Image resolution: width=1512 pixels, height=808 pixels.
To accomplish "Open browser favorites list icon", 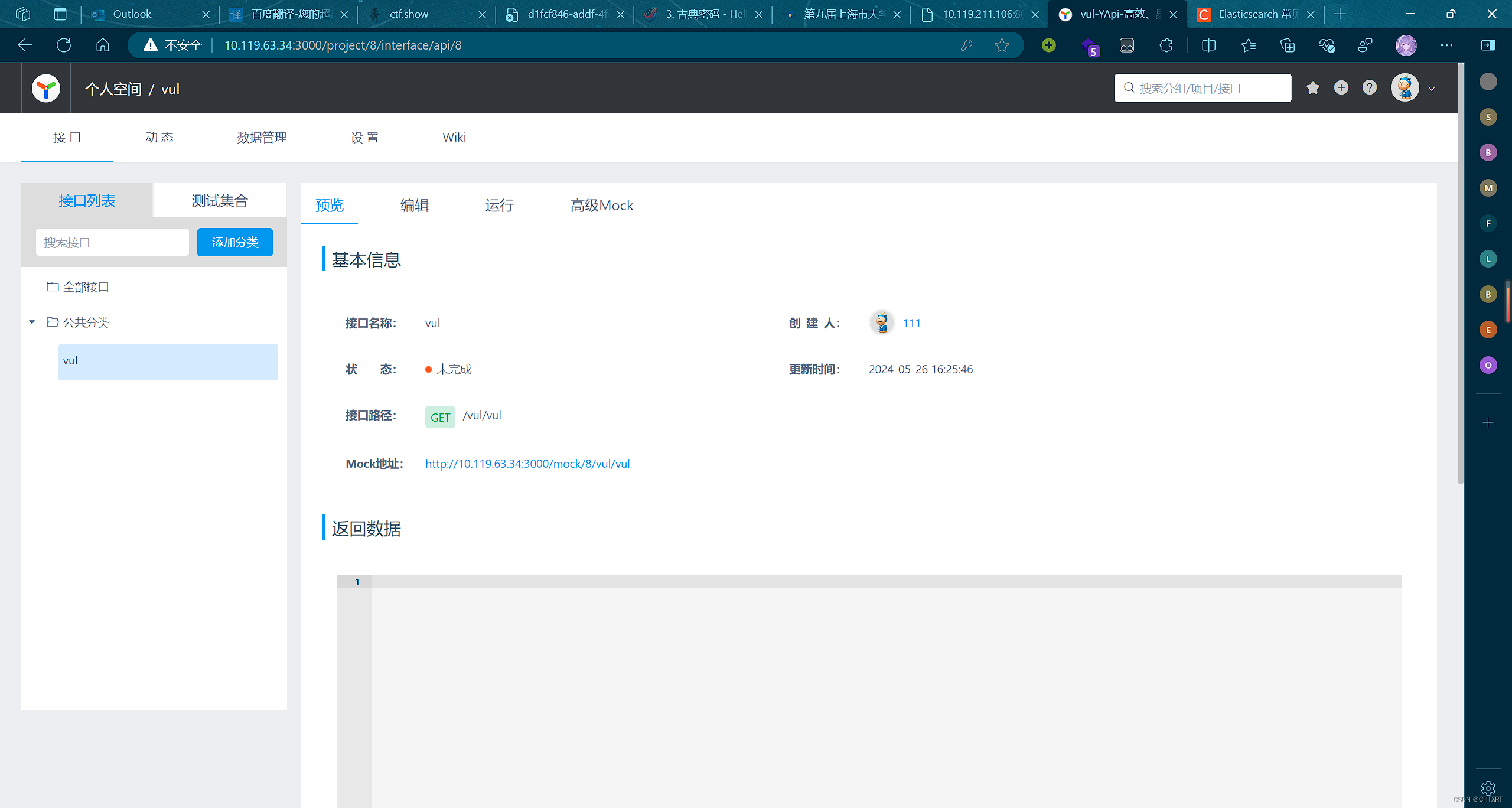I will click(1248, 45).
